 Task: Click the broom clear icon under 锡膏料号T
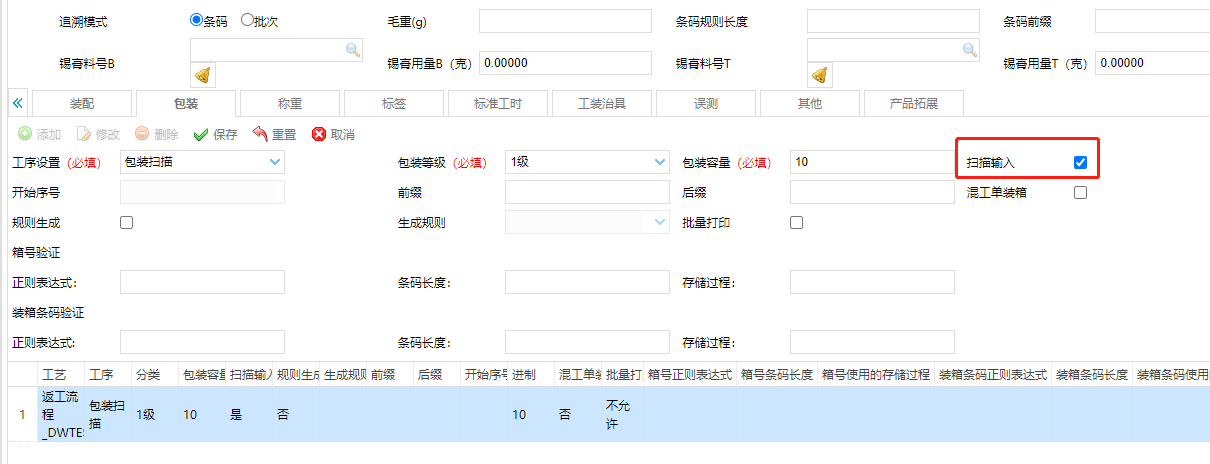tap(819, 75)
